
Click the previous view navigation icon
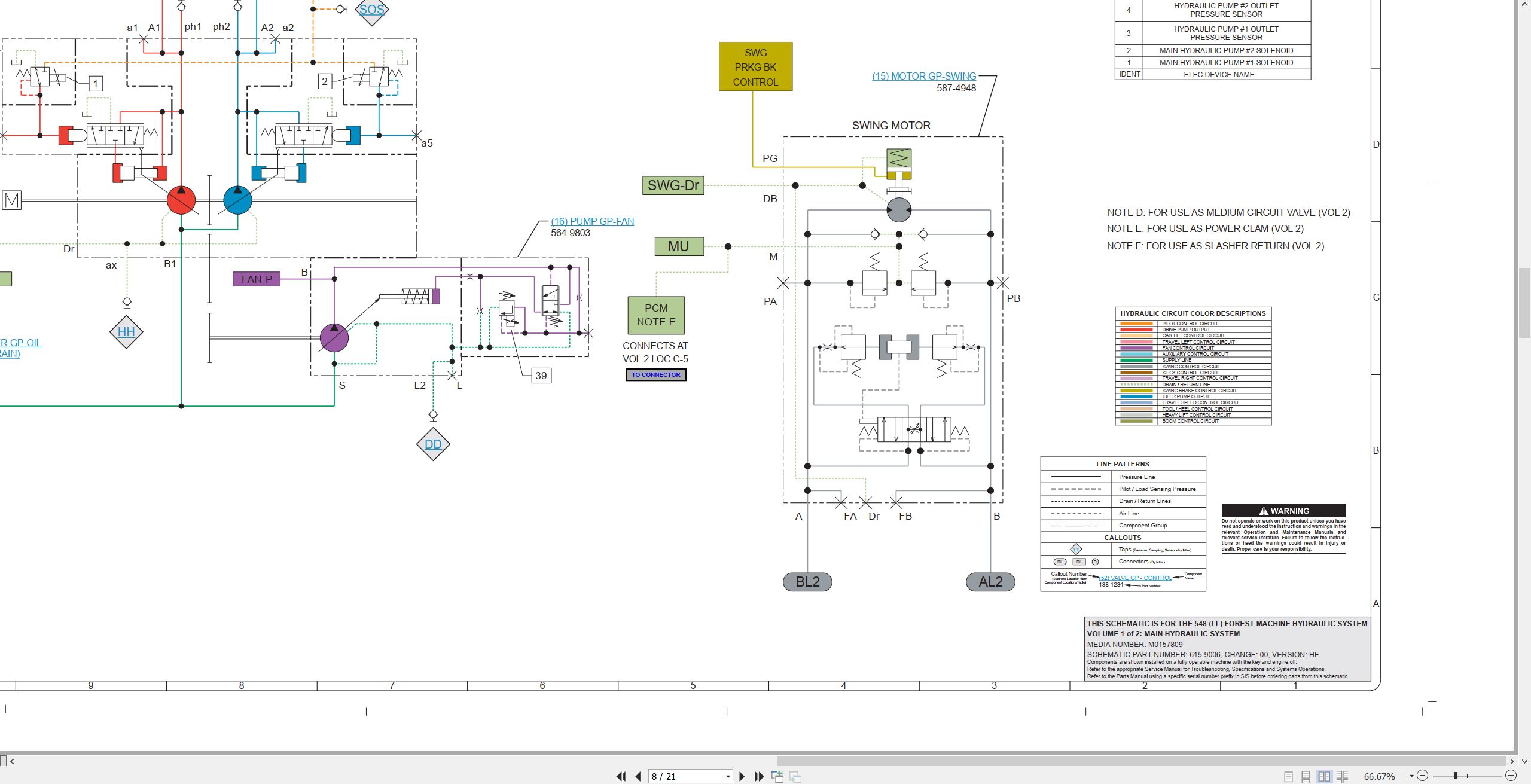click(x=777, y=776)
